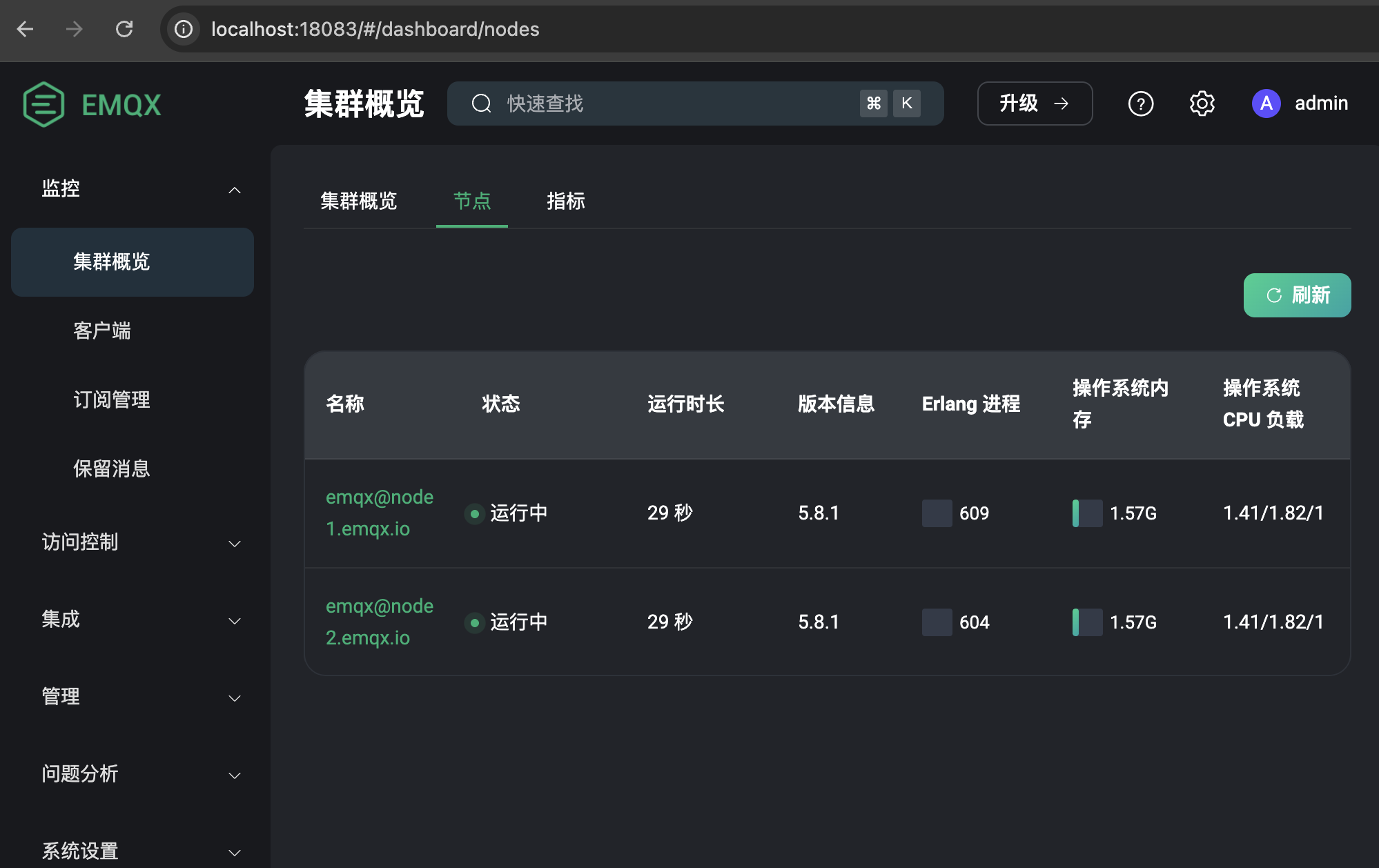
Task: Click 29 秒 uptime in node1 row
Action: [x=670, y=513]
